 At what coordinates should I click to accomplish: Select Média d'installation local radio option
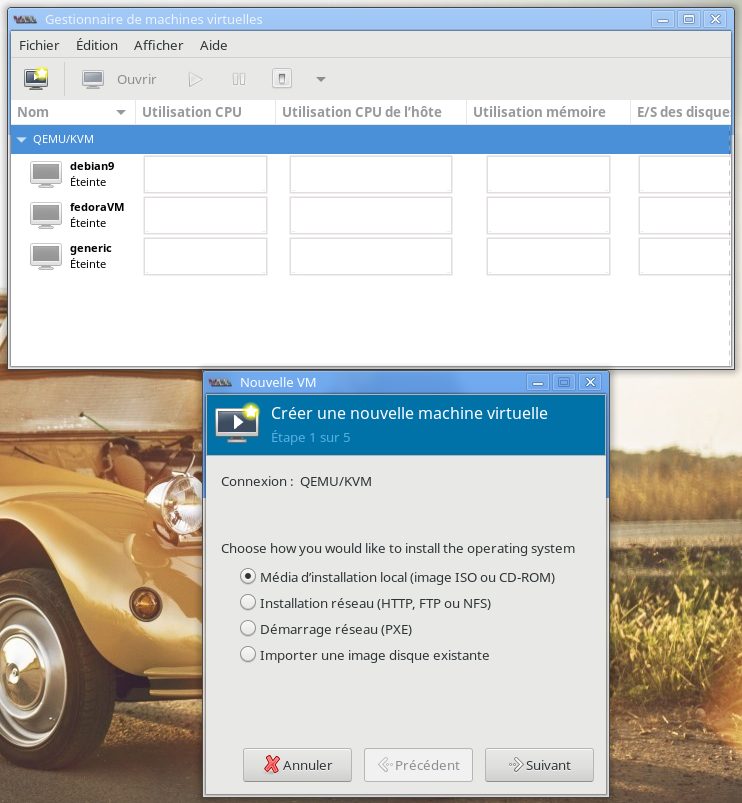pos(248,577)
